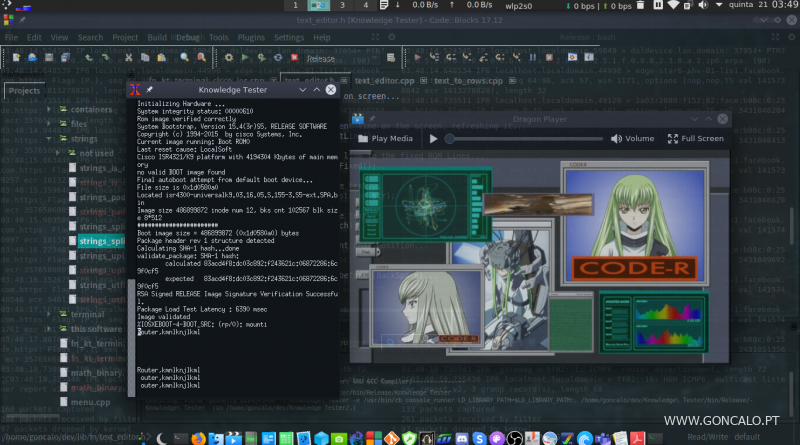Viewport: 800px width, 445px height.
Task: Open Firefox from the dock
Action: (x=198, y=438)
